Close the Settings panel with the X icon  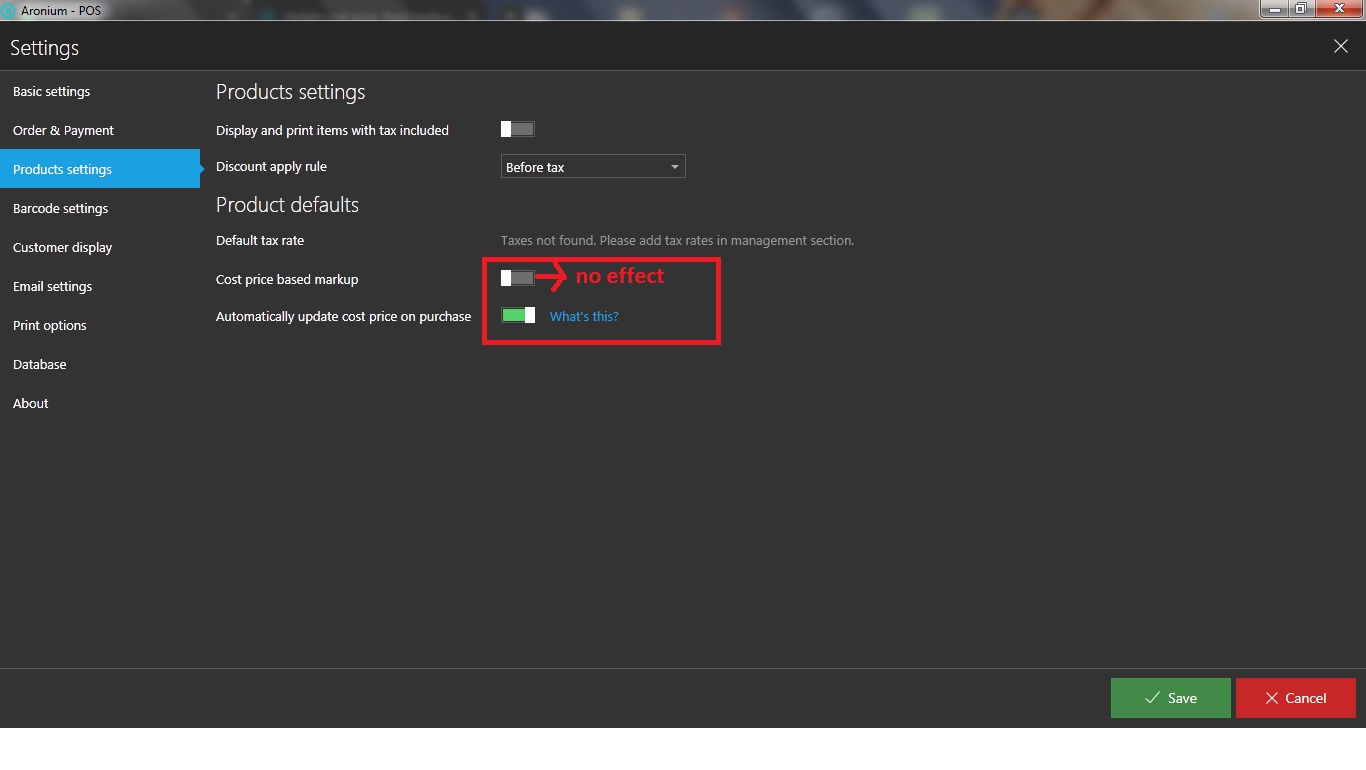[x=1341, y=47]
